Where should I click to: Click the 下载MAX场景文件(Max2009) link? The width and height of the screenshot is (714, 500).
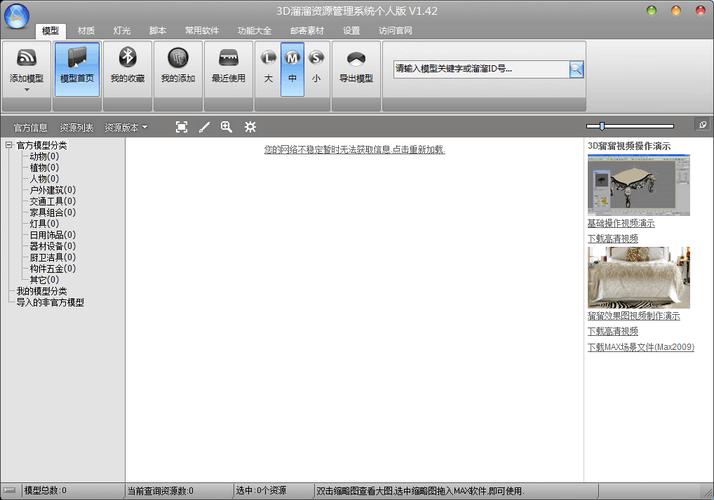click(x=640, y=347)
